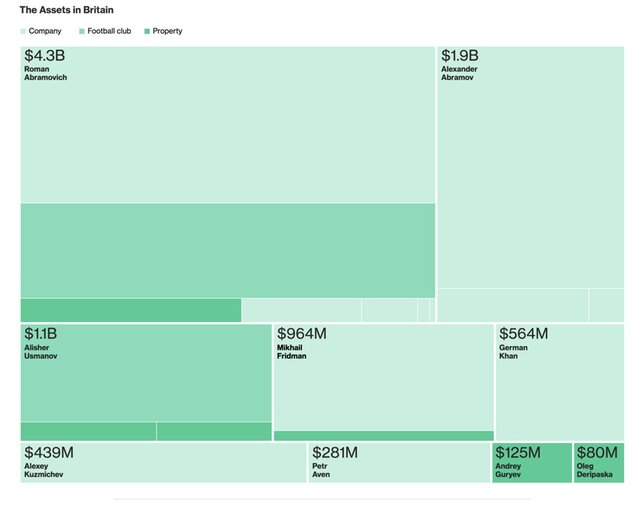The height and width of the screenshot is (505, 640).
Task: Click Alexey Kuzmichev's $439M block
Action: coord(163,463)
